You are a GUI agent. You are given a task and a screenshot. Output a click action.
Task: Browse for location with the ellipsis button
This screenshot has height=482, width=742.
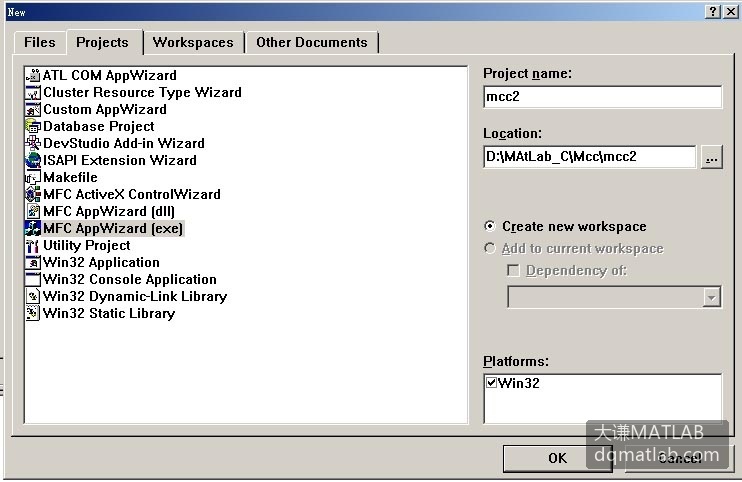click(711, 157)
